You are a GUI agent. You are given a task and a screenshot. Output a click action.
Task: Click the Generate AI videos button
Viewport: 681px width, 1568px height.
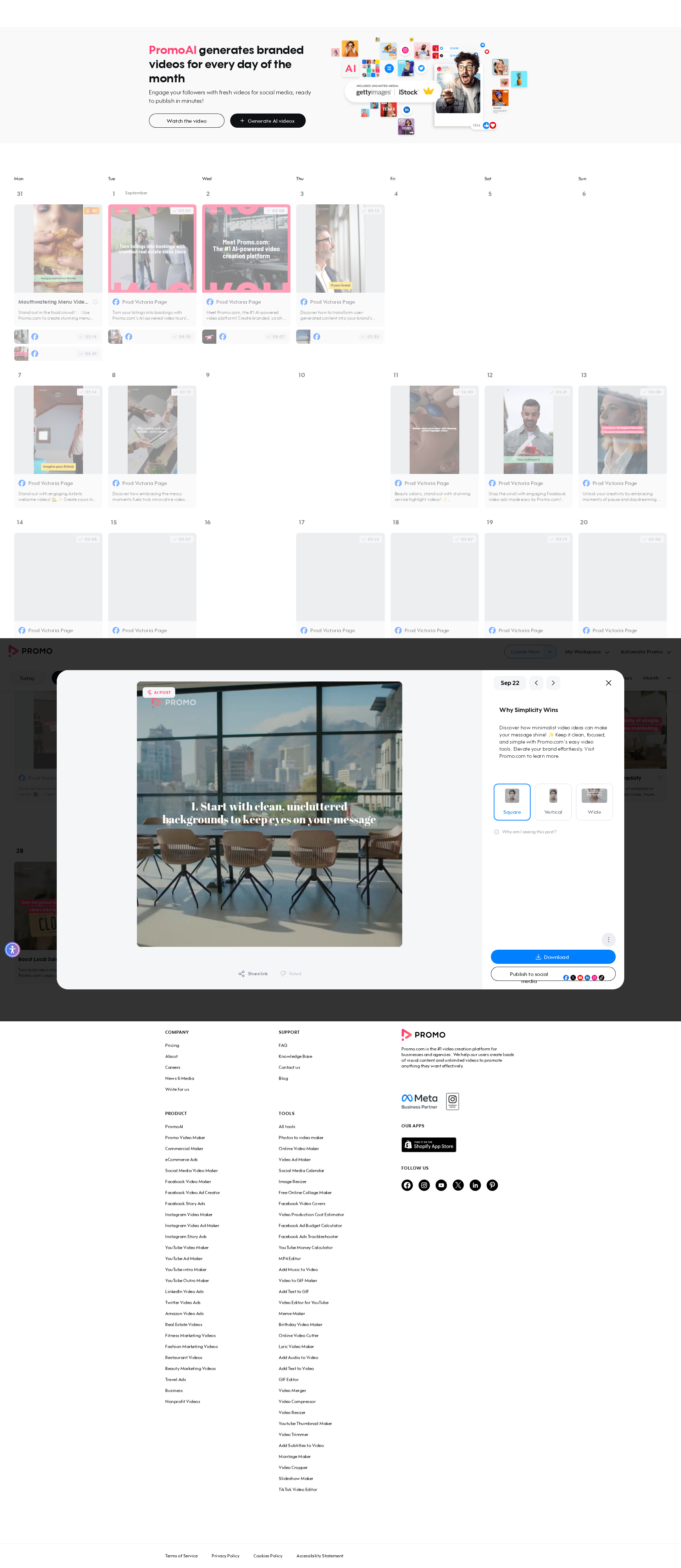point(268,121)
